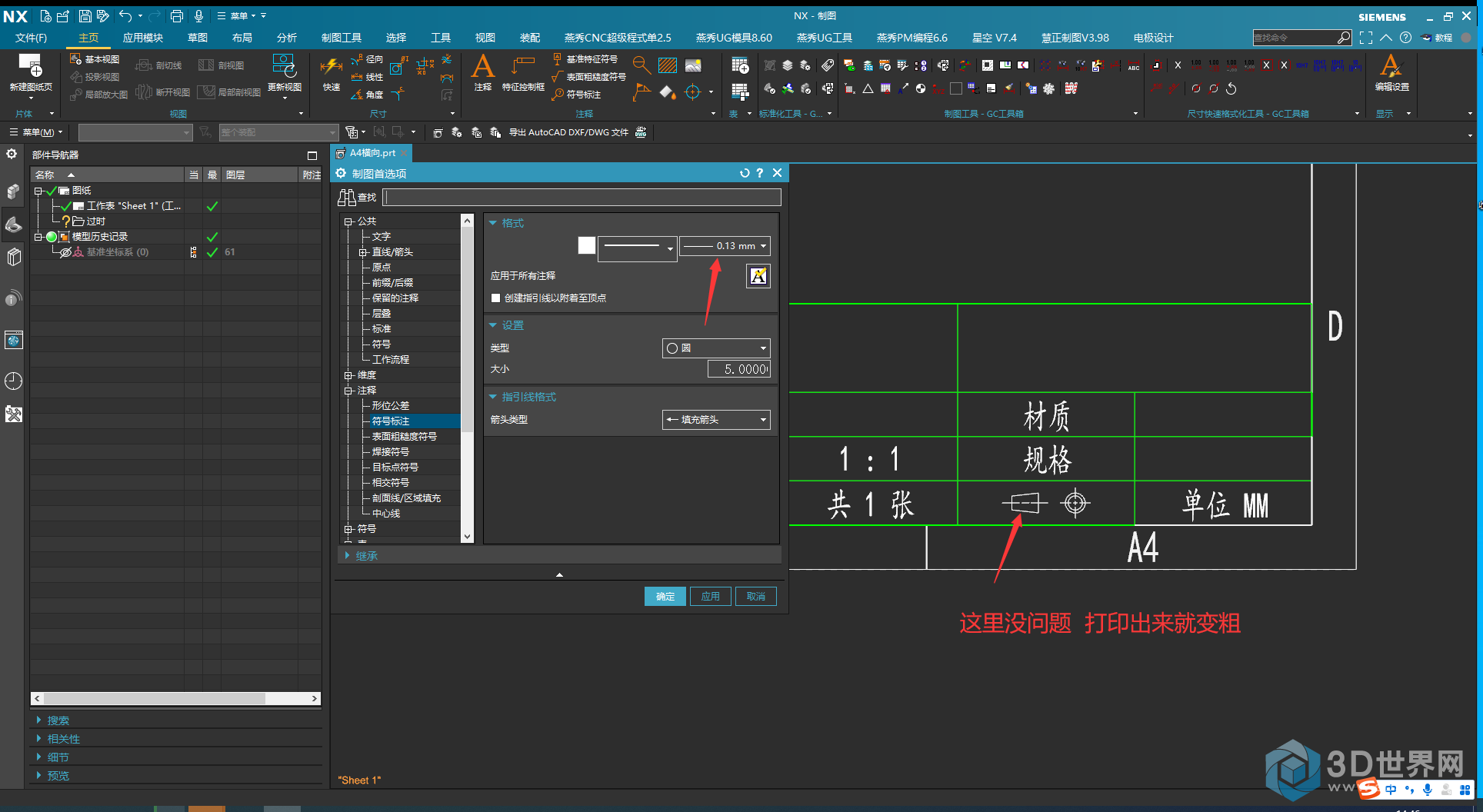
Task: Select the A4横向.prt document tab
Action: [372, 153]
